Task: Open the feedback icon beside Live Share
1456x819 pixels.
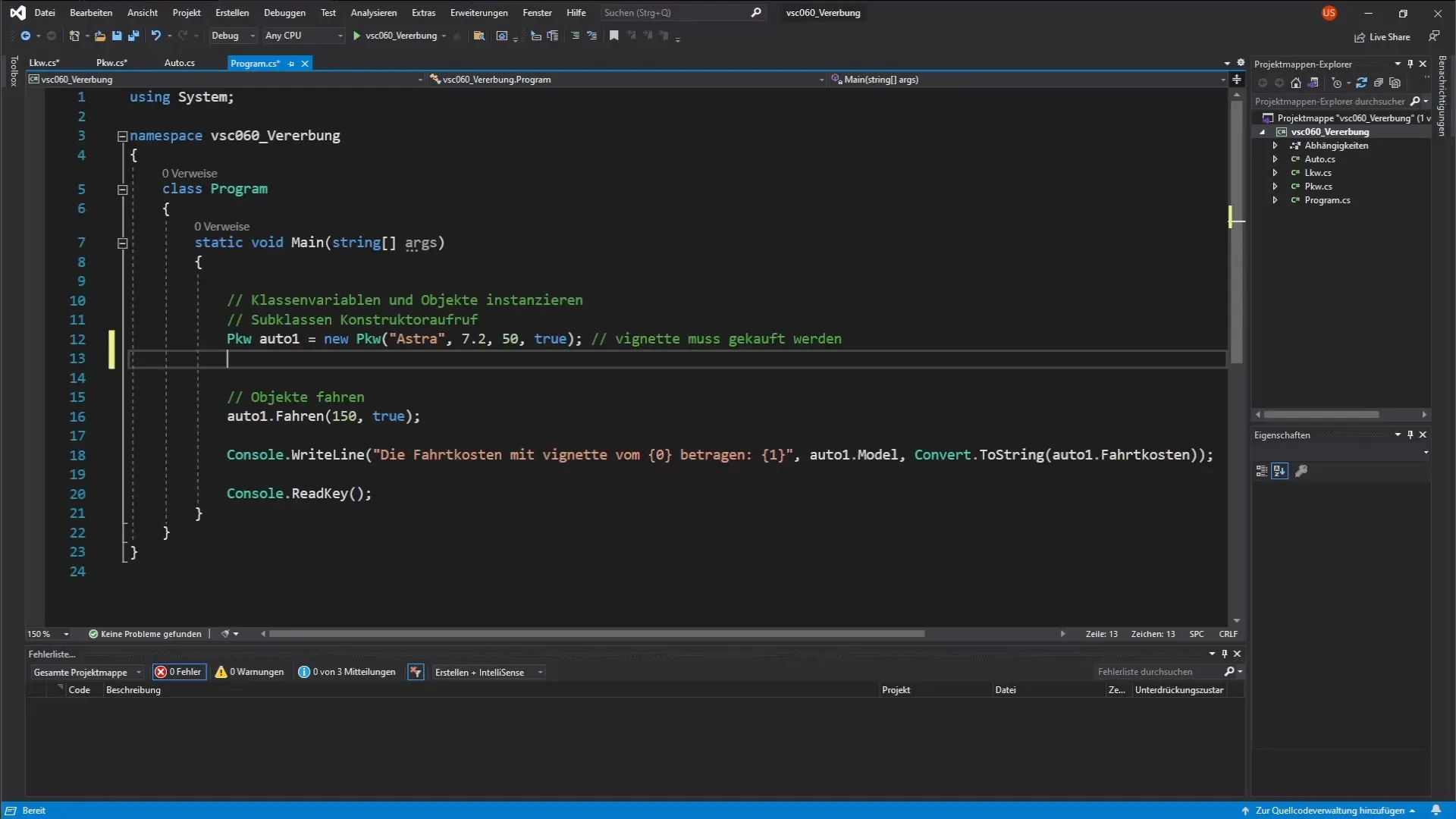Action: (1434, 36)
